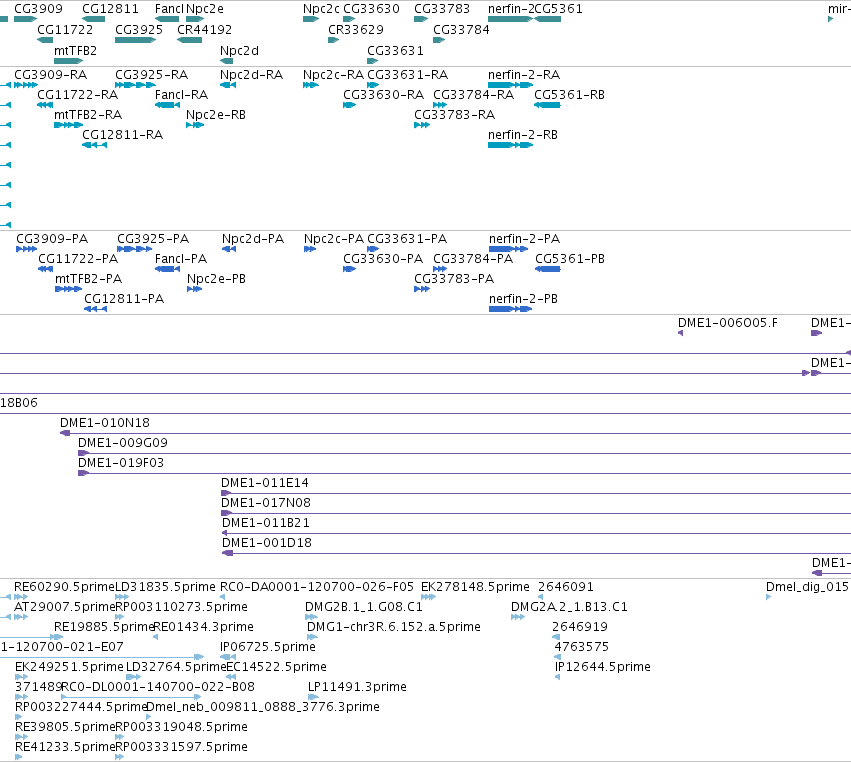Click the Fancl-PA protein label

point(181,259)
